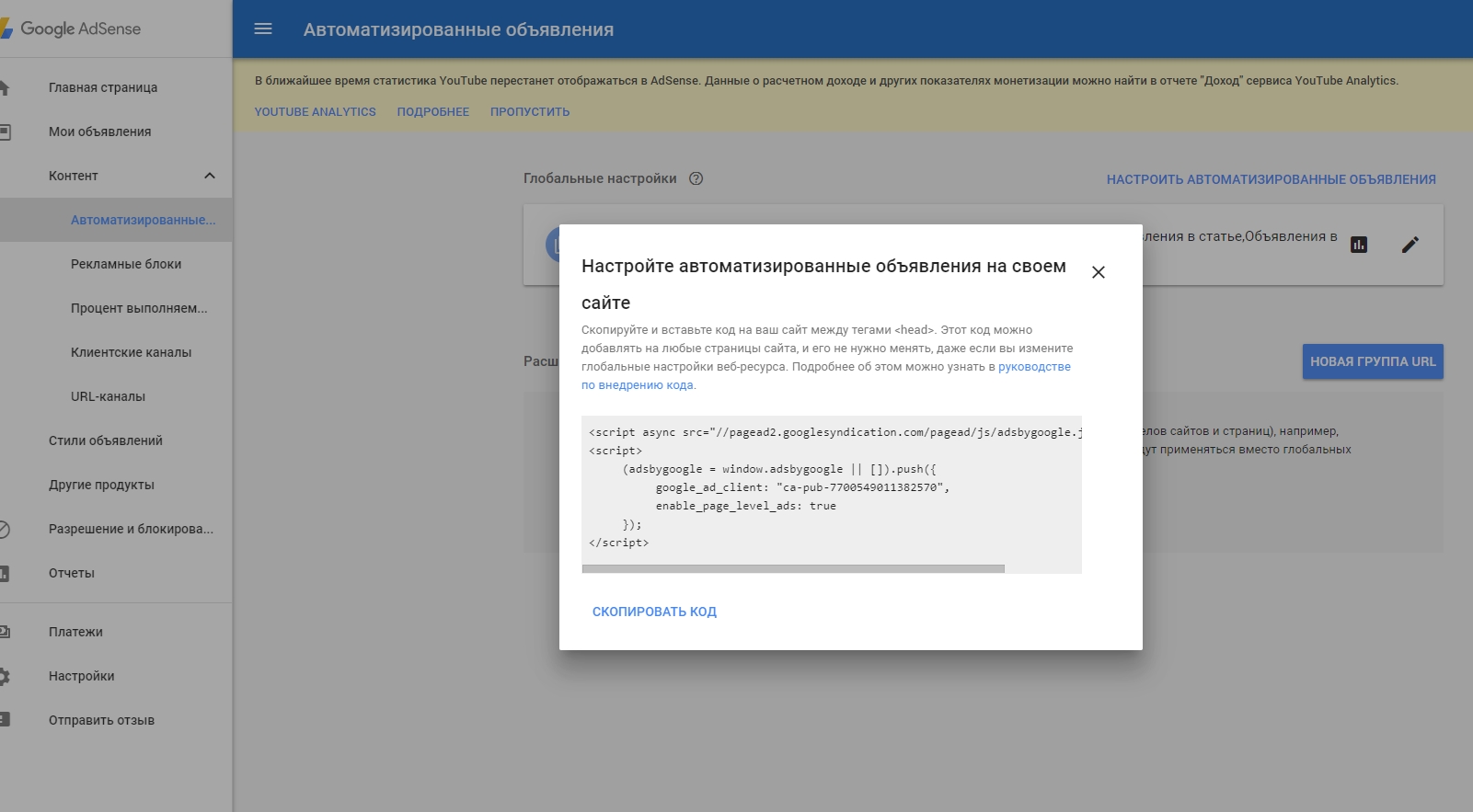Click СКОПИРОВАТЬ КОД button

tap(654, 612)
